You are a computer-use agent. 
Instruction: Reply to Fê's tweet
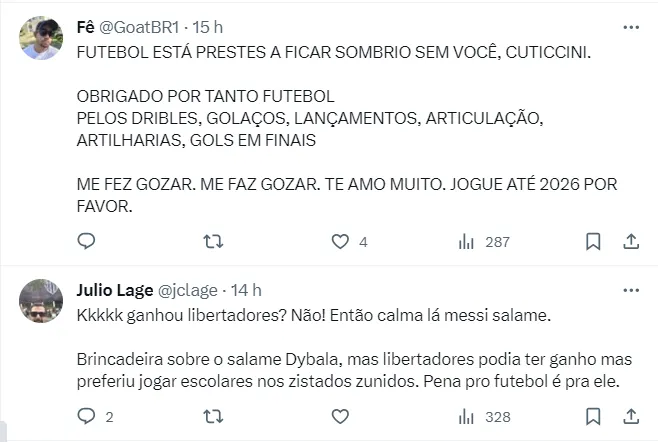(x=87, y=241)
